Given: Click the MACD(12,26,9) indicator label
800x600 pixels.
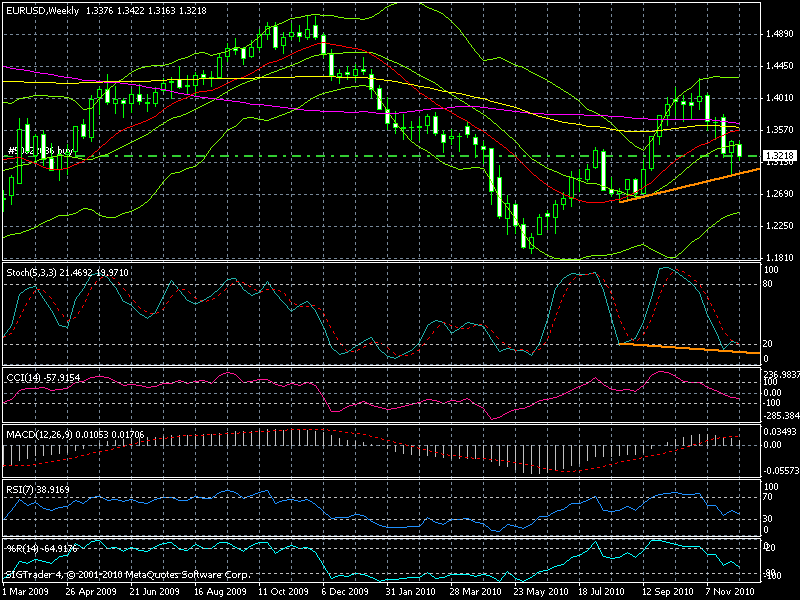Looking at the screenshot, I should (x=75, y=435).
